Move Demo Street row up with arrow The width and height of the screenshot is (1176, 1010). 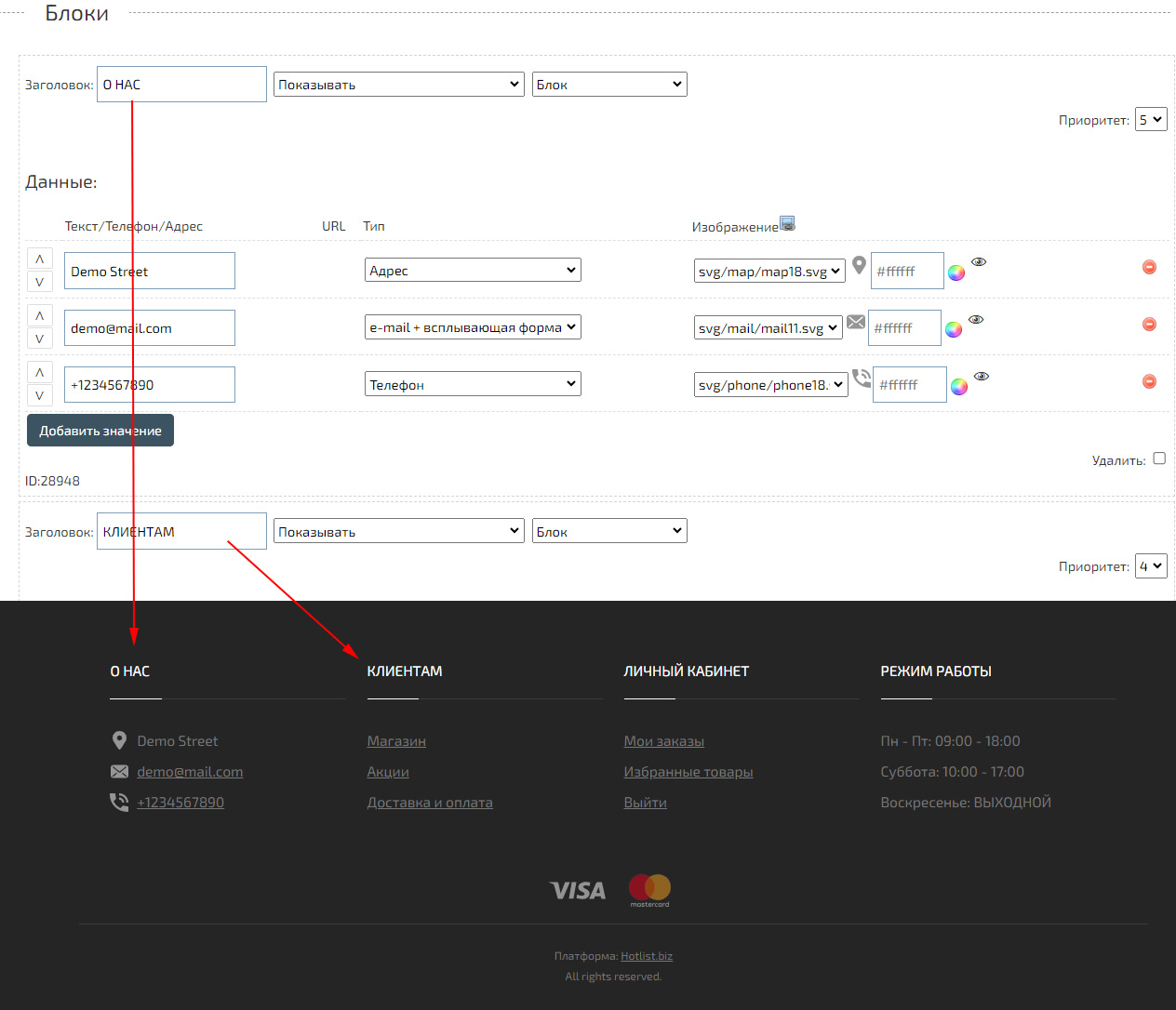(x=39, y=259)
